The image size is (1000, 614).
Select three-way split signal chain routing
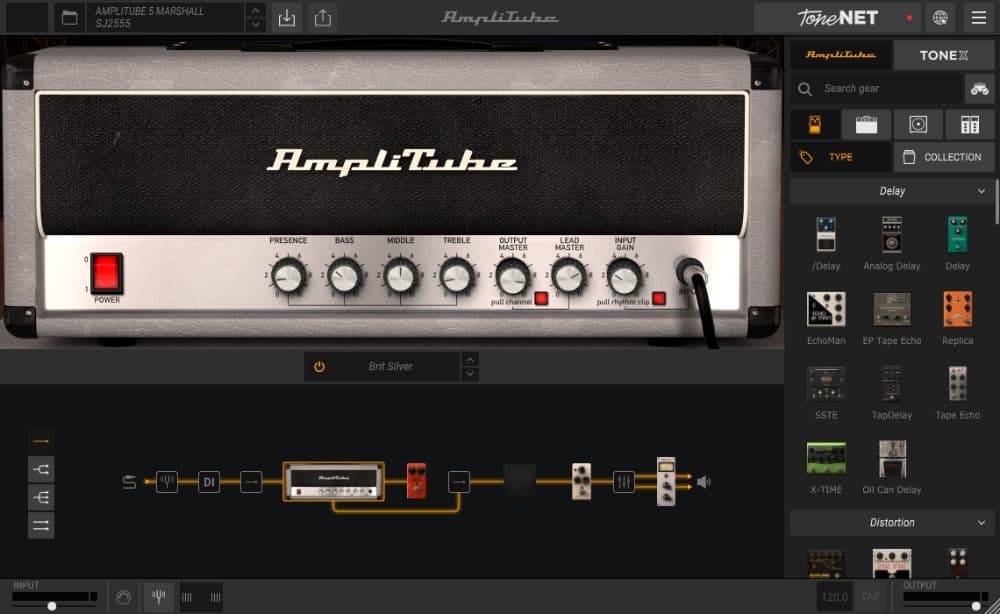[41, 497]
